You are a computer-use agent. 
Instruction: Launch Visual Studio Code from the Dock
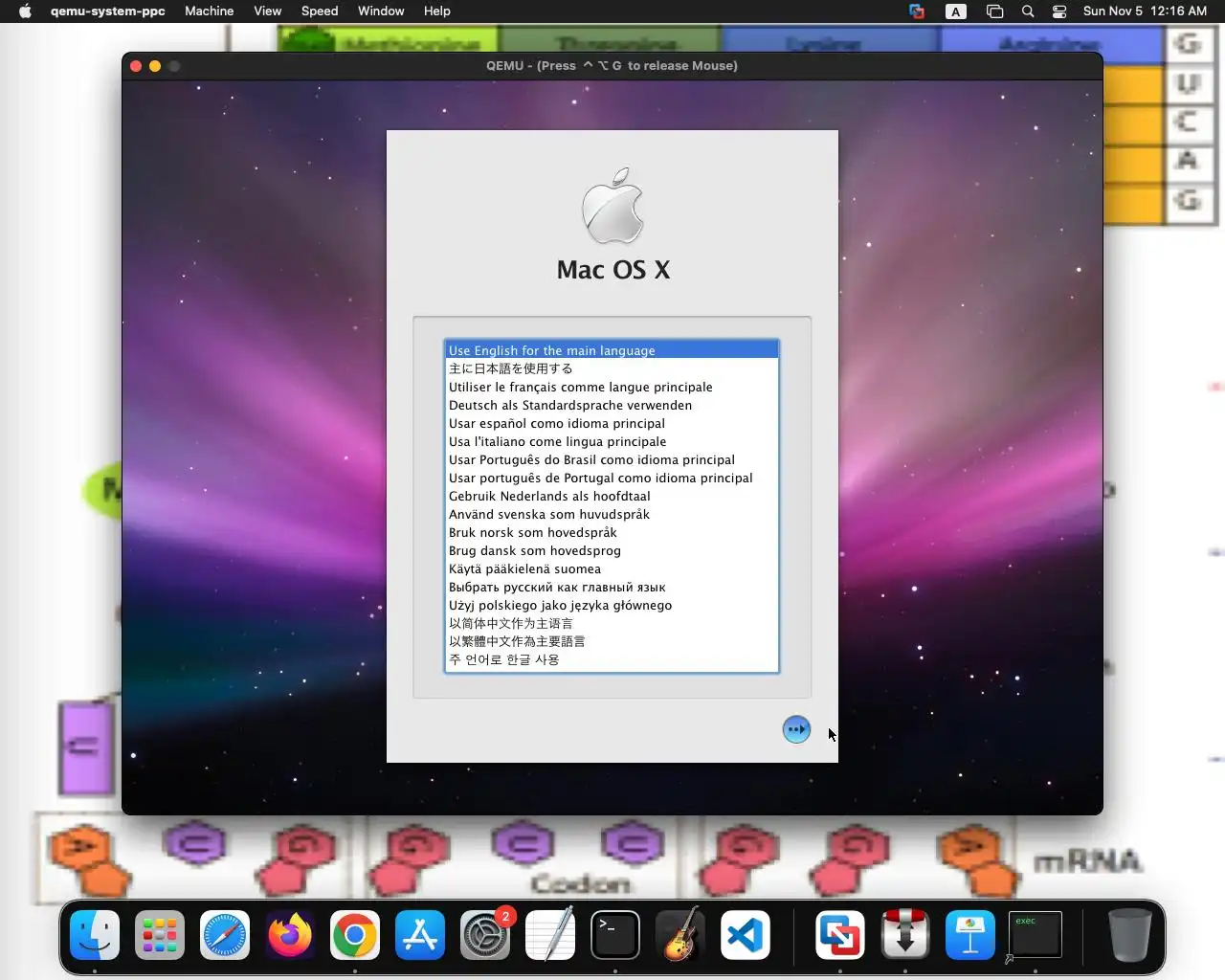click(x=746, y=934)
